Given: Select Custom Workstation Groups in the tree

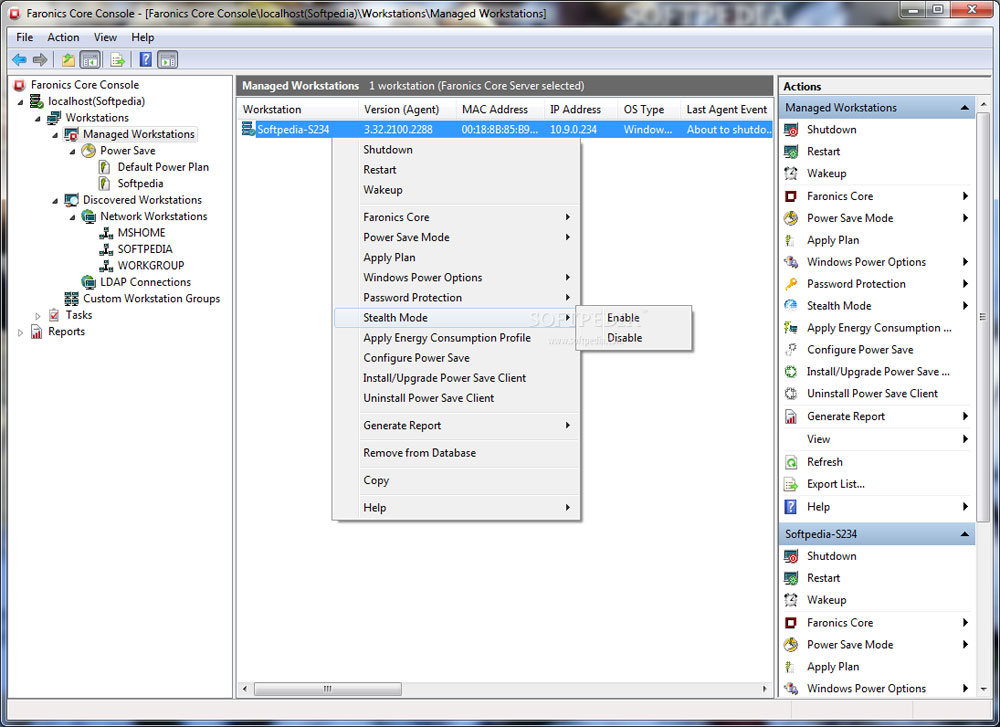Looking at the screenshot, I should (151, 298).
